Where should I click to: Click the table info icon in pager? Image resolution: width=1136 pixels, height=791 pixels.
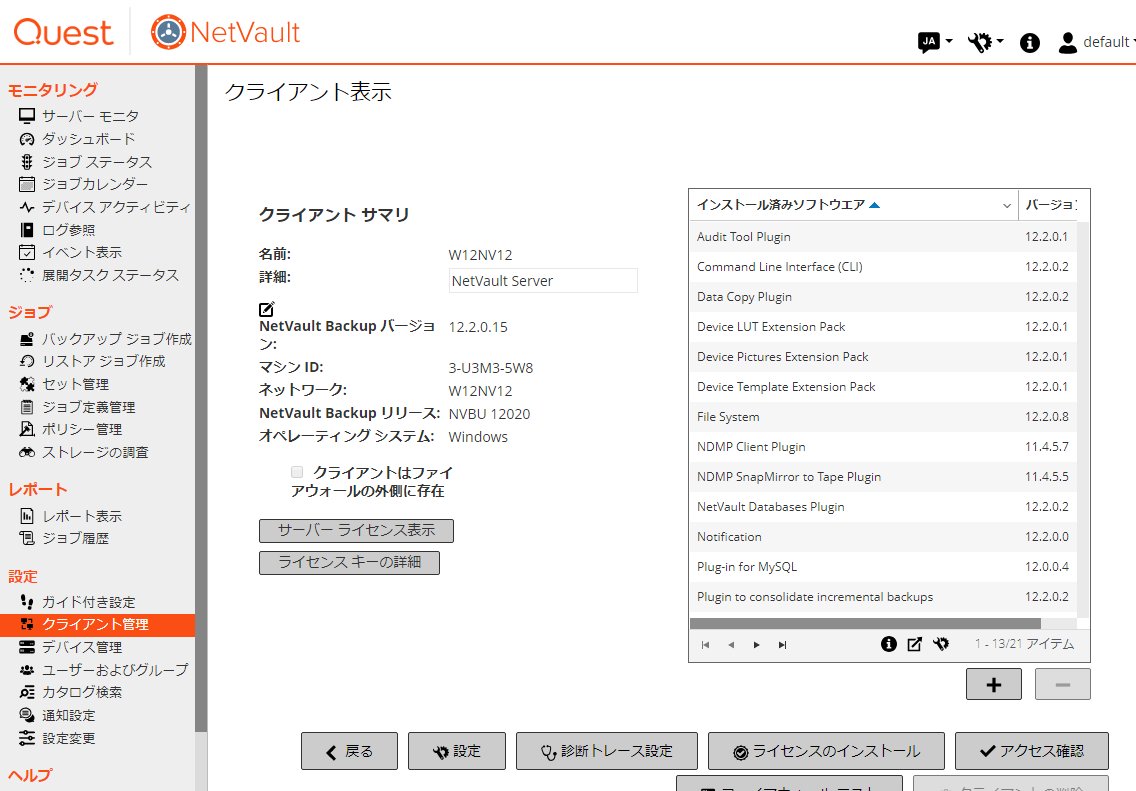[889, 644]
